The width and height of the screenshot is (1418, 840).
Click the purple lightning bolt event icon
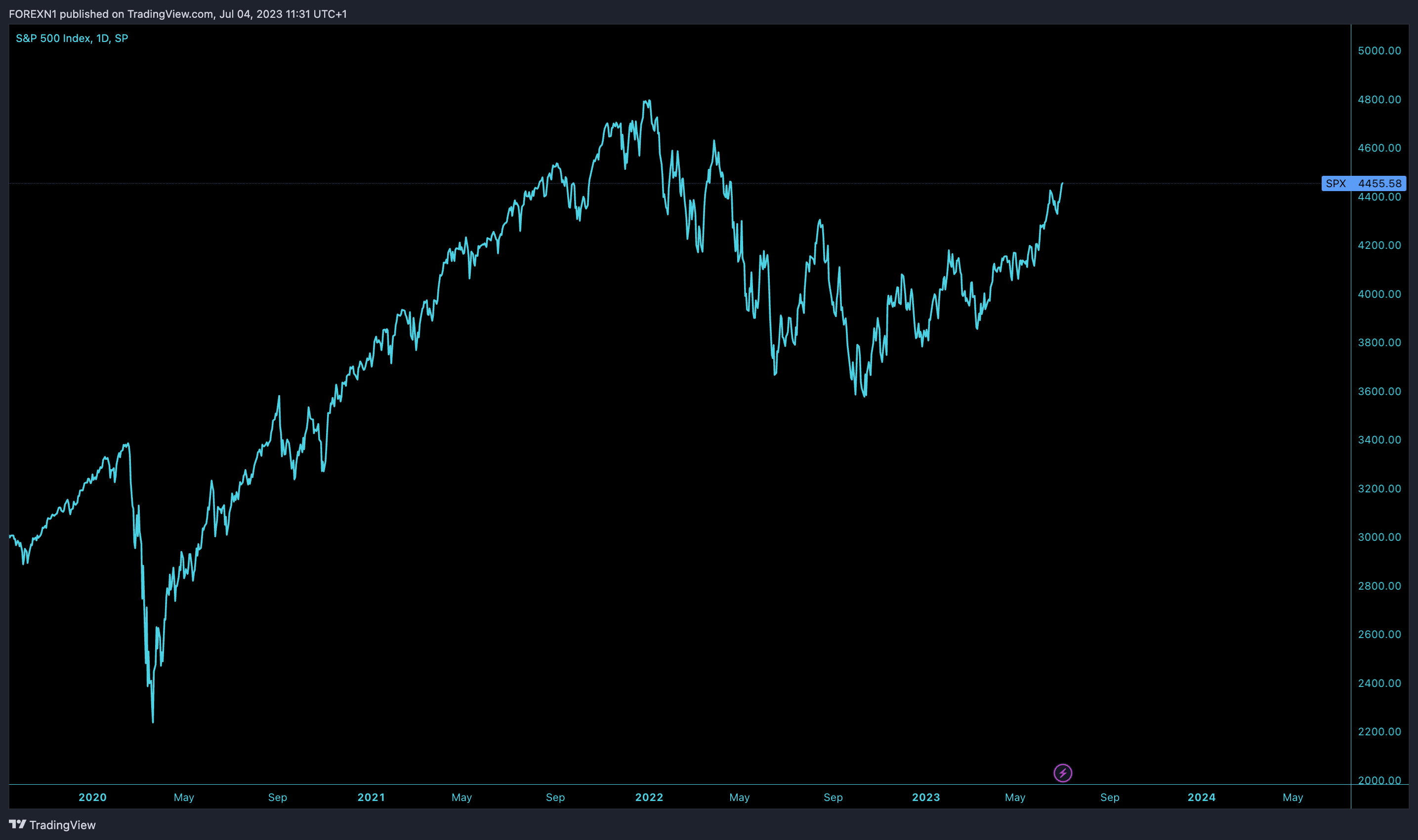click(x=1062, y=773)
